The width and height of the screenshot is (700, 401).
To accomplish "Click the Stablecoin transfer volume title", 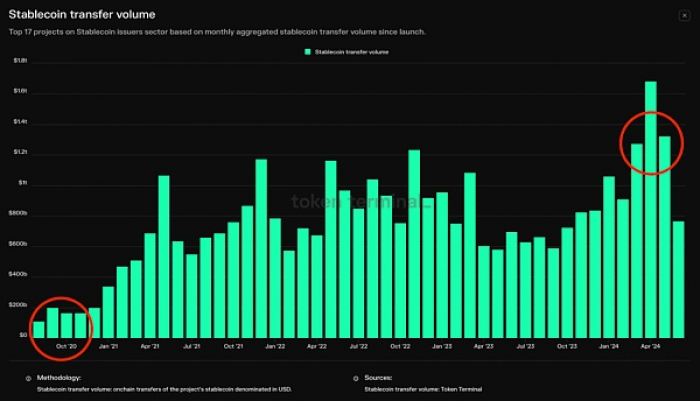I will coord(82,14).
